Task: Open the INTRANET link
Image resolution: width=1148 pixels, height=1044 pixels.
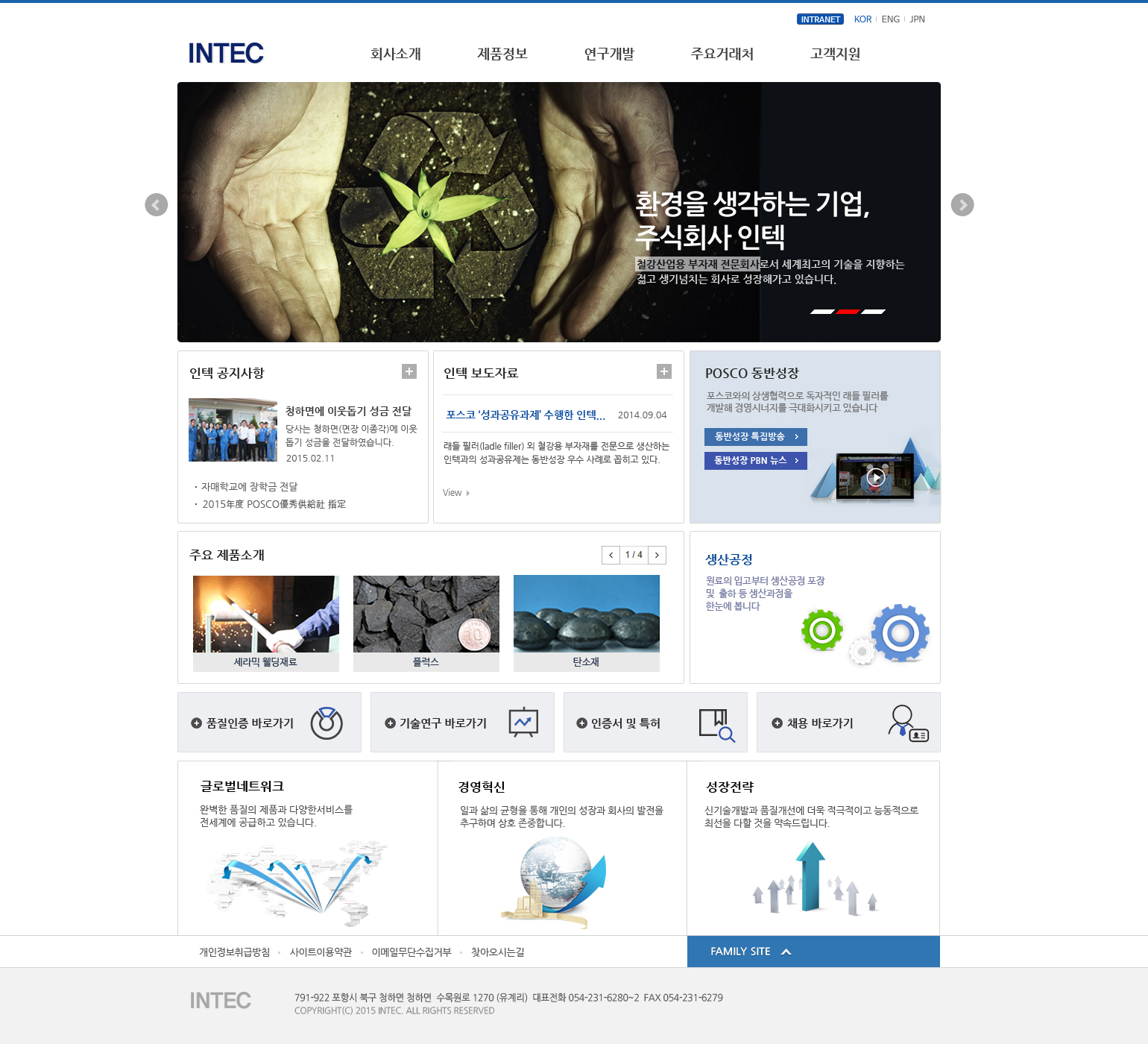Action: click(820, 19)
